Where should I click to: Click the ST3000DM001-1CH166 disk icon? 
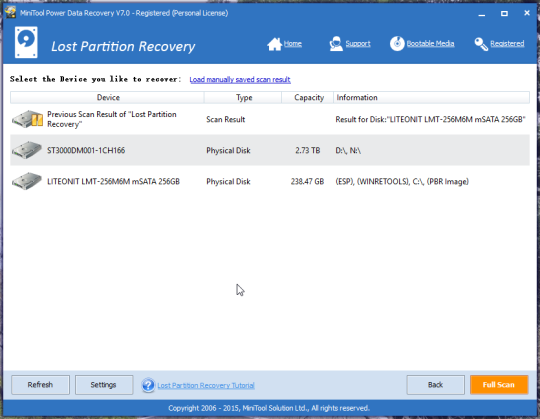pyautogui.click(x=27, y=150)
